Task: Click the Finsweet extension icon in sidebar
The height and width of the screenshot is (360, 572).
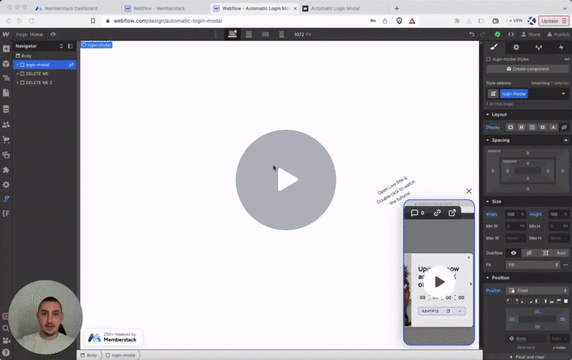Action: 6,213
